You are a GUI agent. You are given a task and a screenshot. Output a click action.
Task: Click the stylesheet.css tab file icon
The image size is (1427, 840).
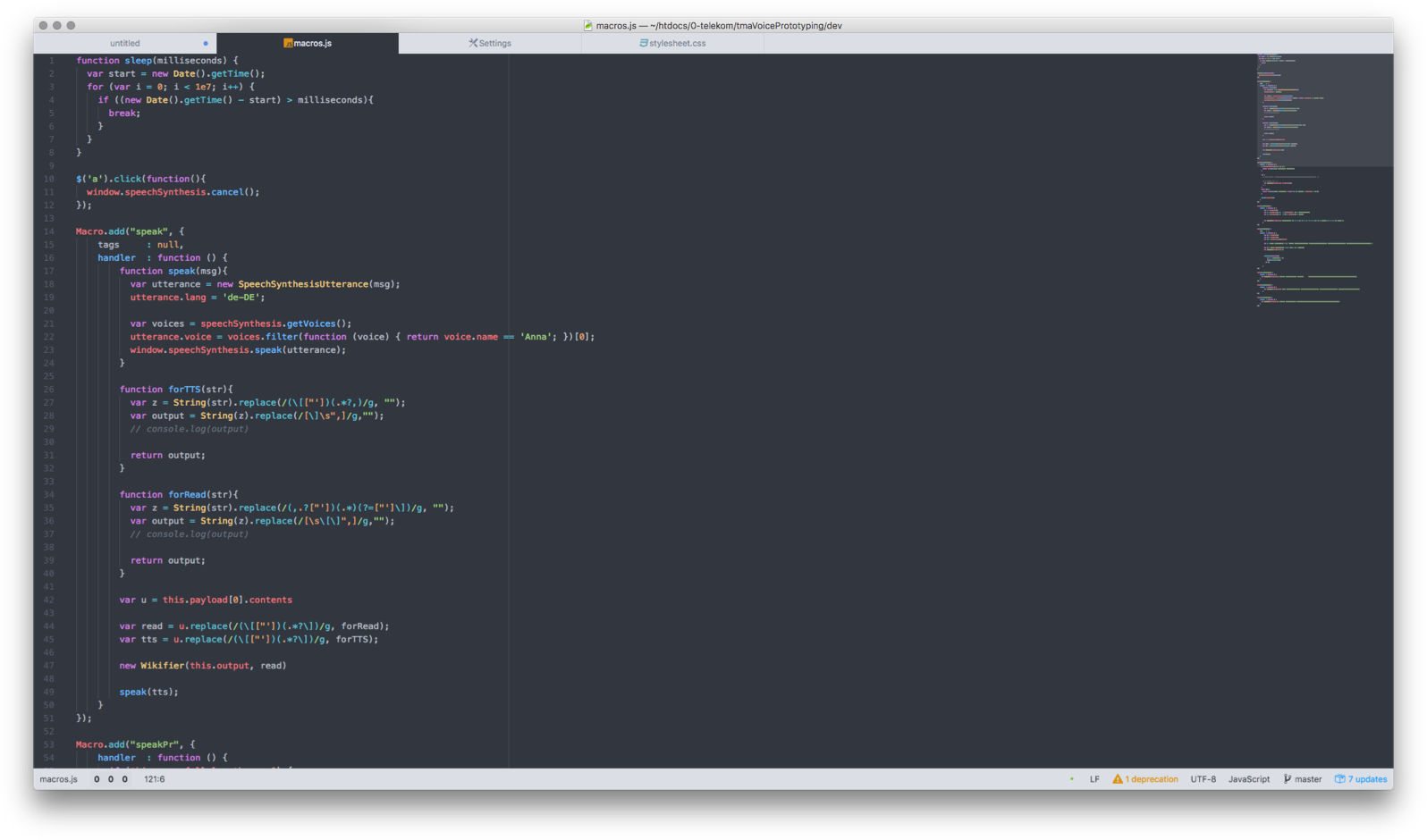(643, 43)
